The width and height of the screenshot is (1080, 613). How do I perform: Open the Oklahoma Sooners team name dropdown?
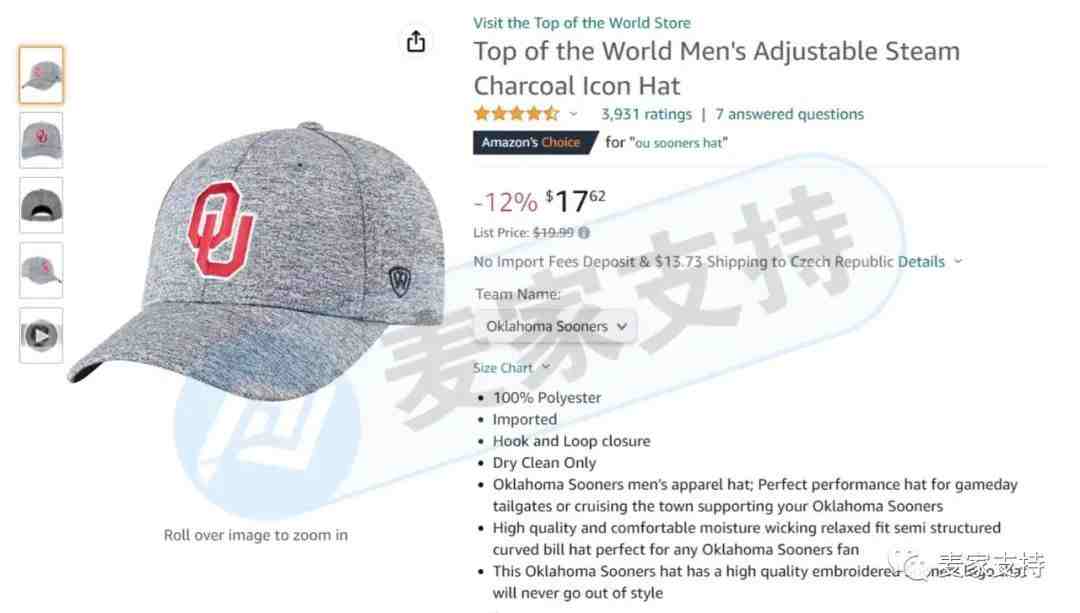[555, 326]
